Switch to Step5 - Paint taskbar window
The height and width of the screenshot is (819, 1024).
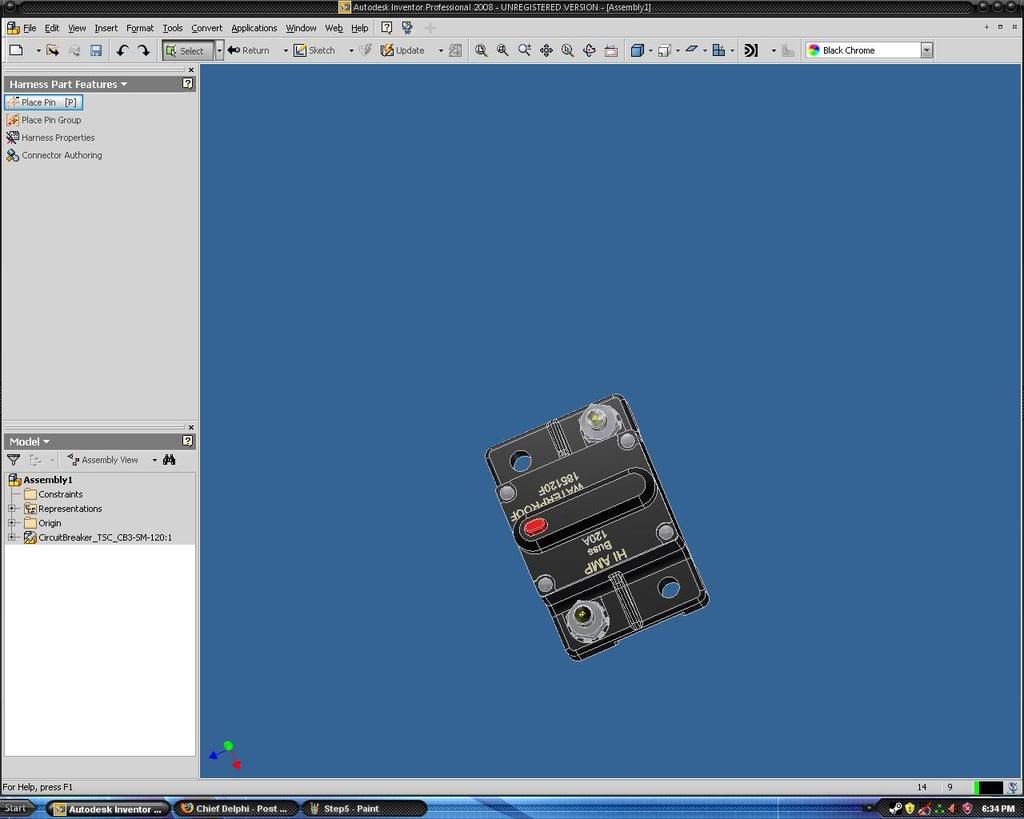pyautogui.click(x=364, y=809)
